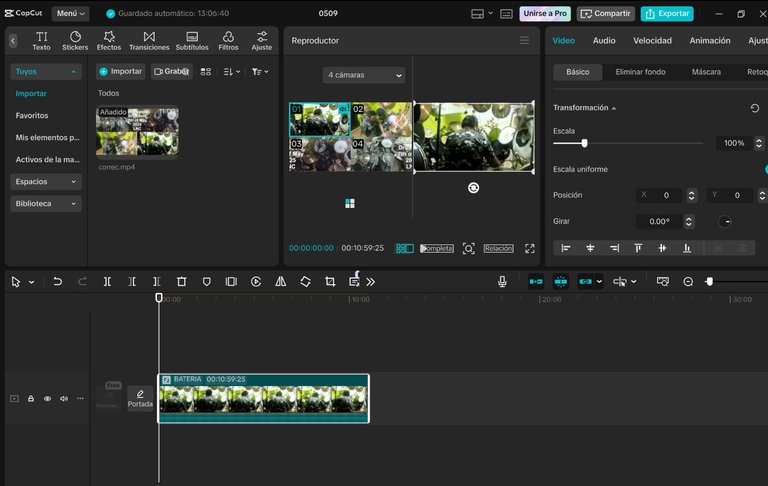Switch to the Velocidad tab
This screenshot has width=768, height=486.
(x=652, y=41)
